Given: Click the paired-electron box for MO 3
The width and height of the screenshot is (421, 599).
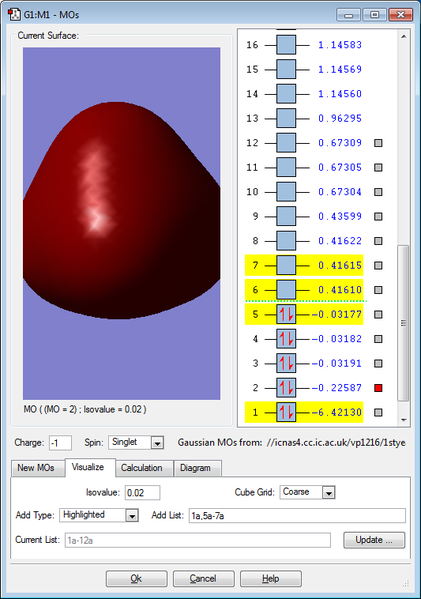Looking at the screenshot, I should pos(286,363).
